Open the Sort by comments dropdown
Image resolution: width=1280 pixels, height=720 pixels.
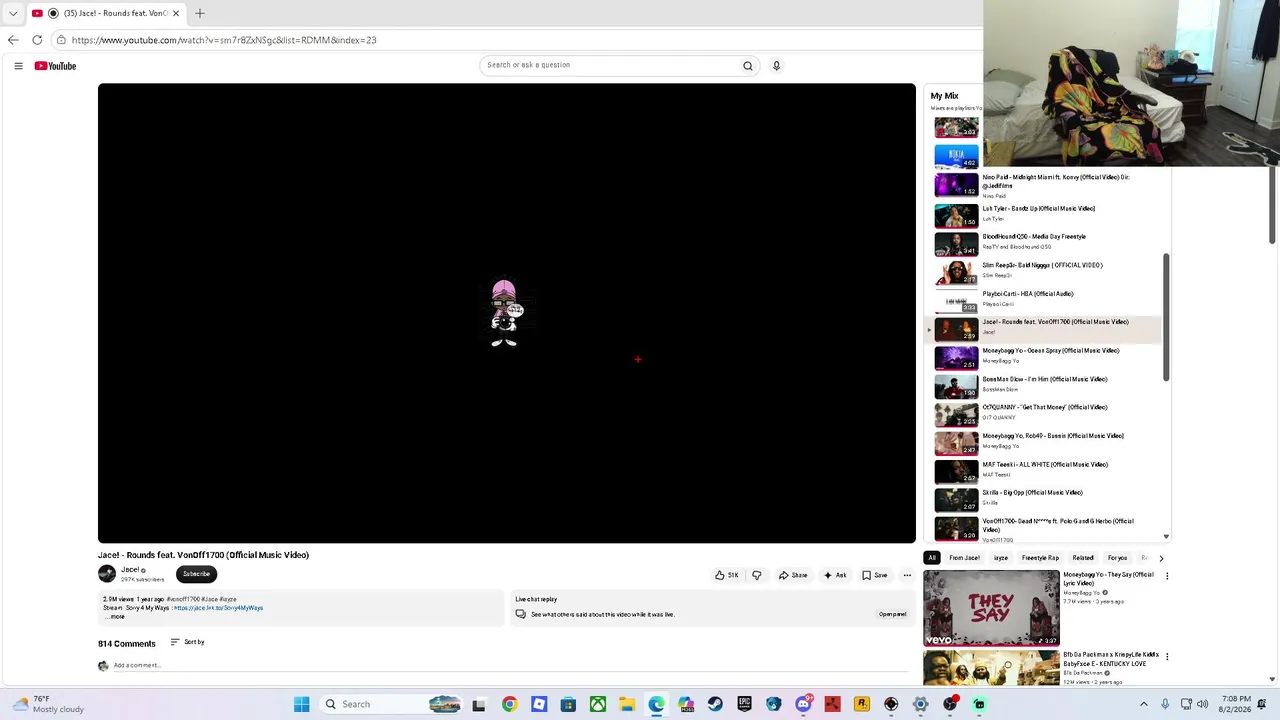click(x=187, y=642)
